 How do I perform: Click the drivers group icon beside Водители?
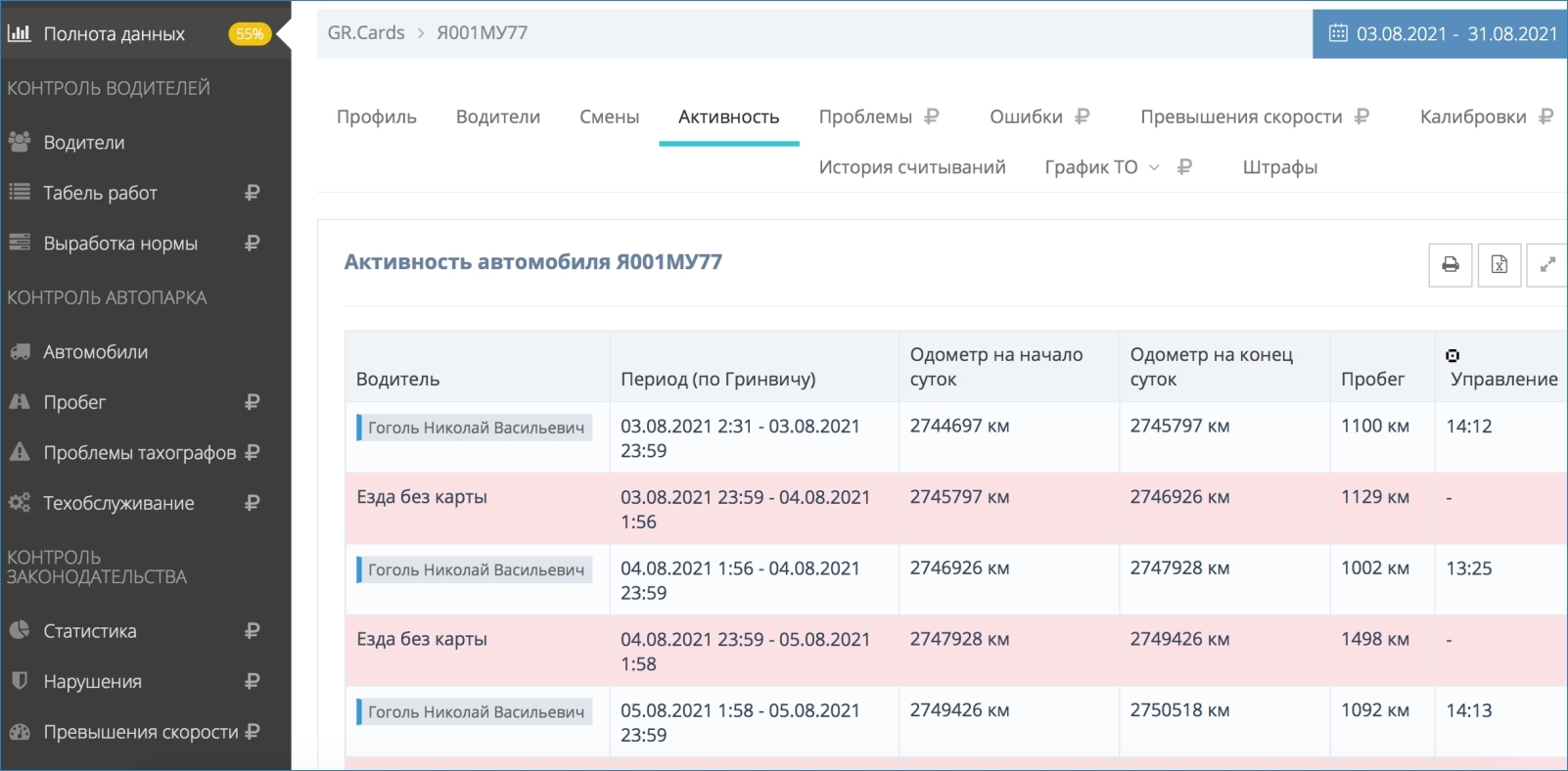click(20, 142)
